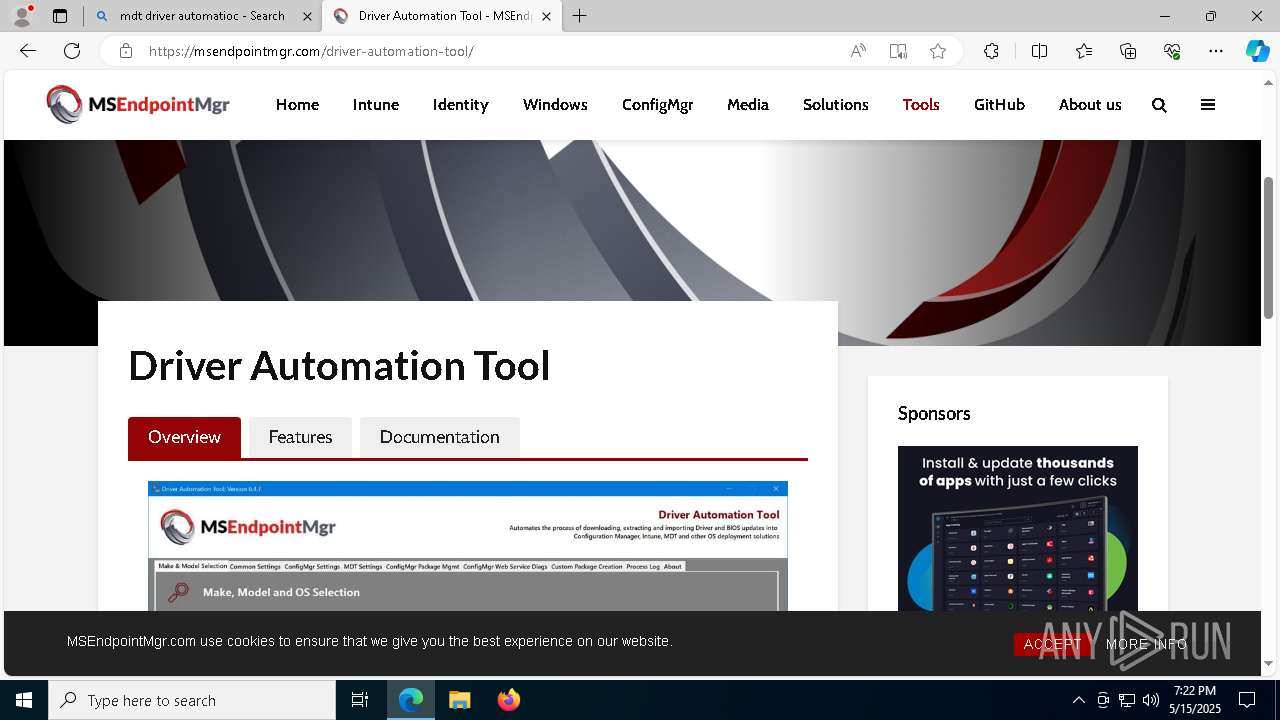Click the browser back arrow
This screenshot has height=720, width=1280.
28,51
